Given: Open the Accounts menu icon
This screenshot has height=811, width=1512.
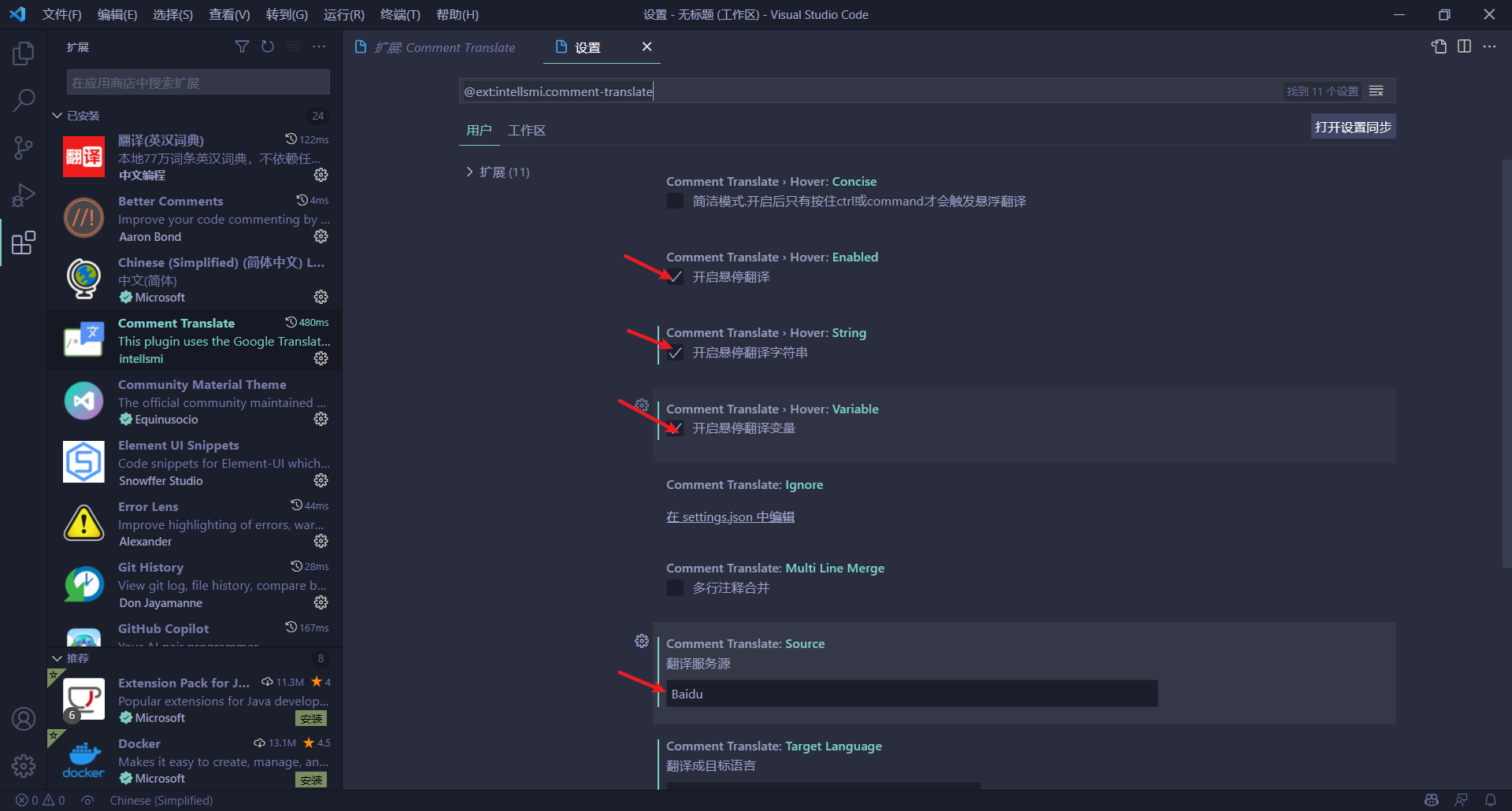Looking at the screenshot, I should tap(24, 719).
